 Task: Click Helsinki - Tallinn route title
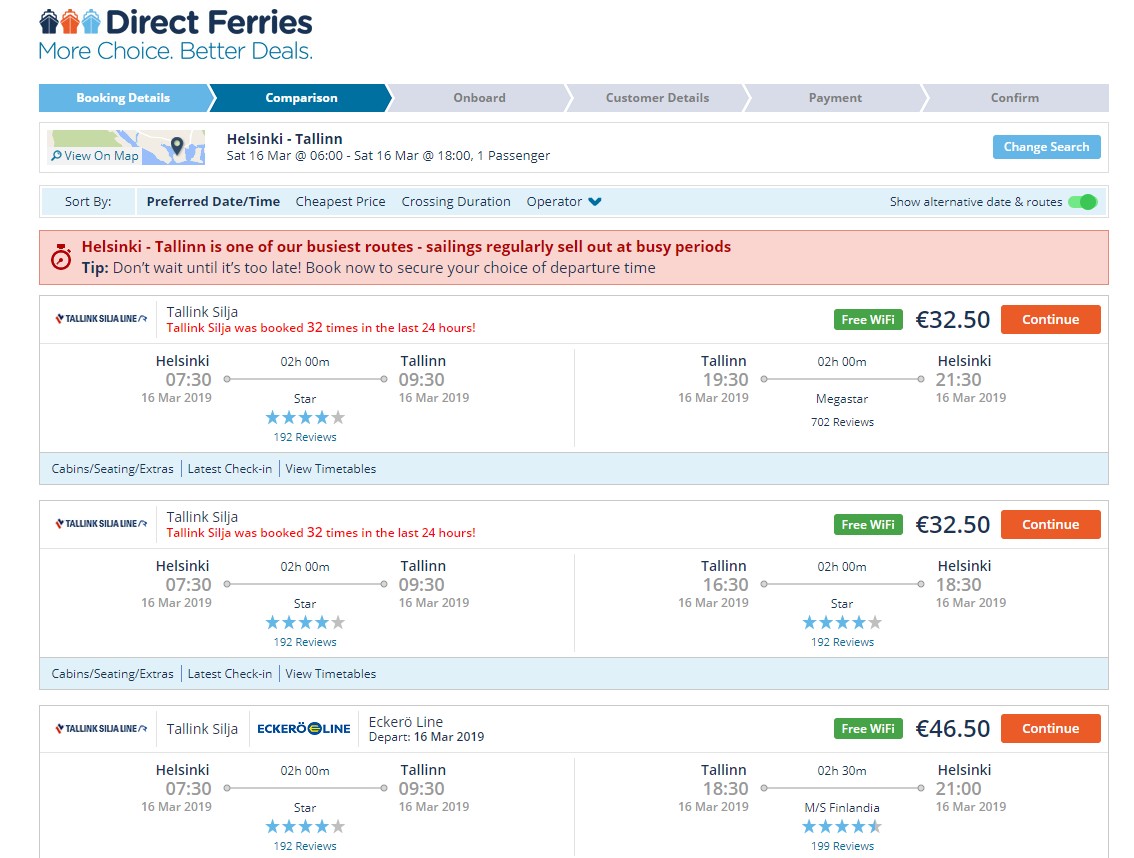[x=284, y=139]
